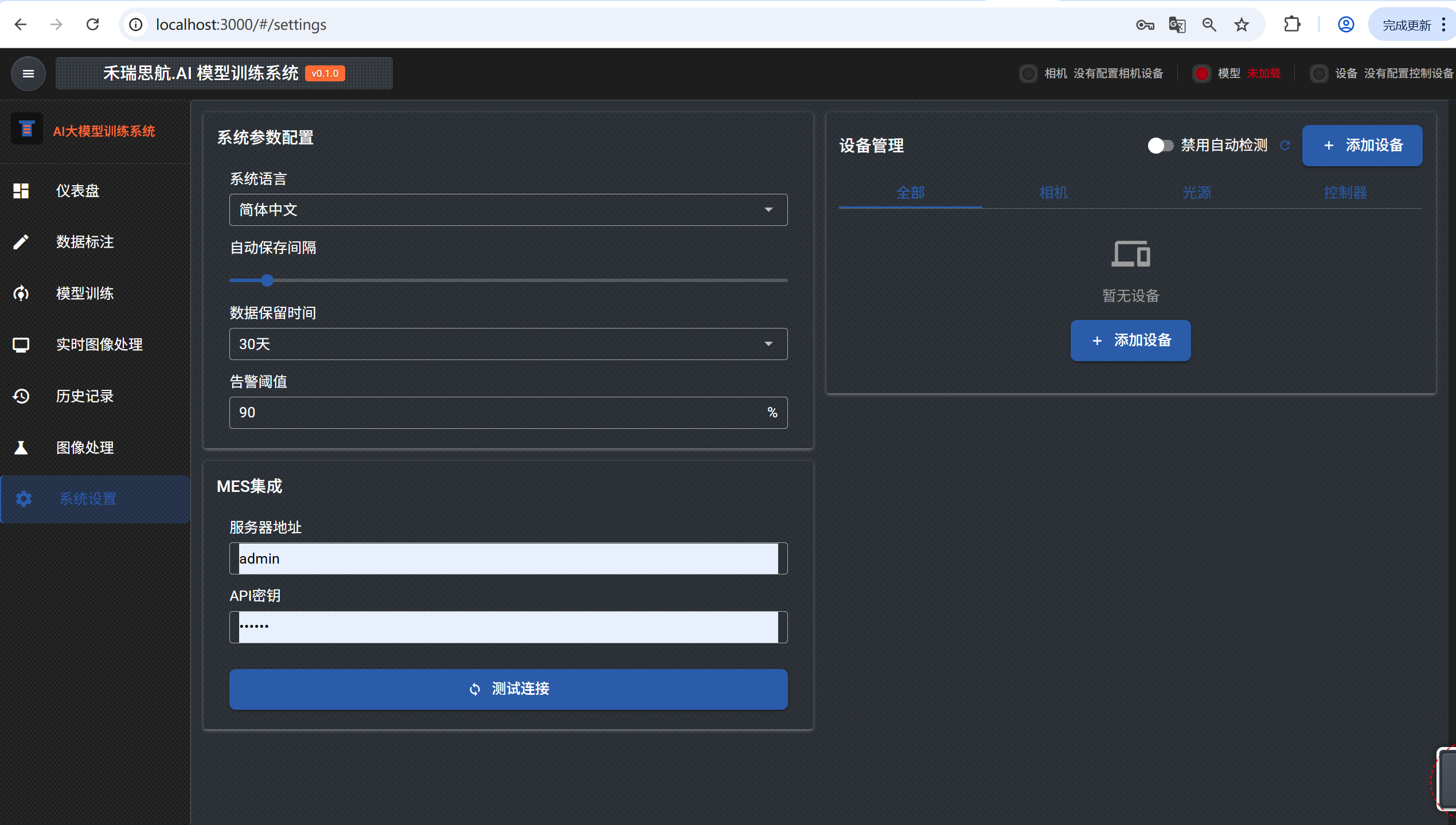The height and width of the screenshot is (825, 1456).
Task: Click 没有配置相机设备 status text
Action: pyautogui.click(x=1118, y=73)
